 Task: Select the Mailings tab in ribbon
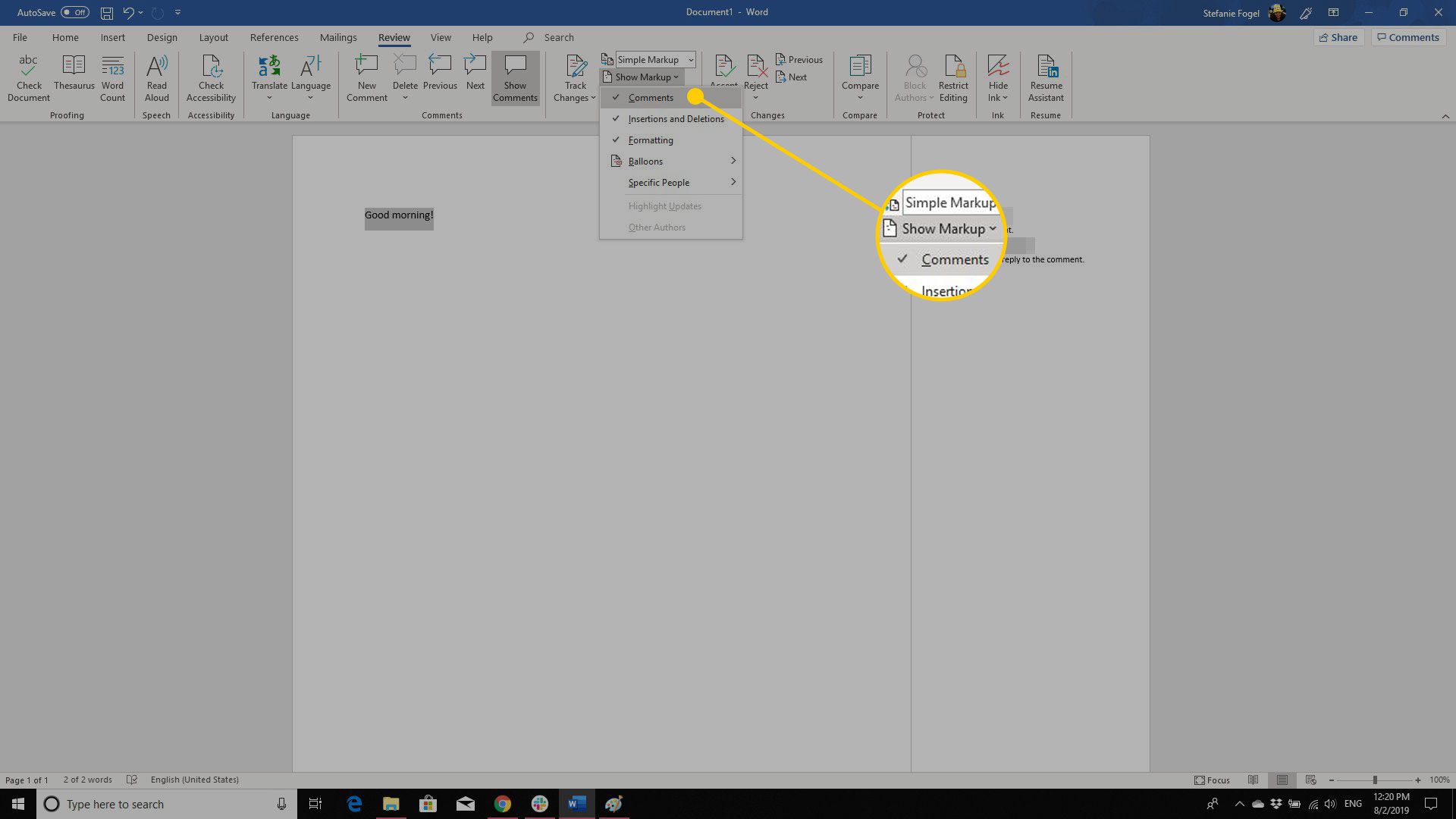coord(338,37)
